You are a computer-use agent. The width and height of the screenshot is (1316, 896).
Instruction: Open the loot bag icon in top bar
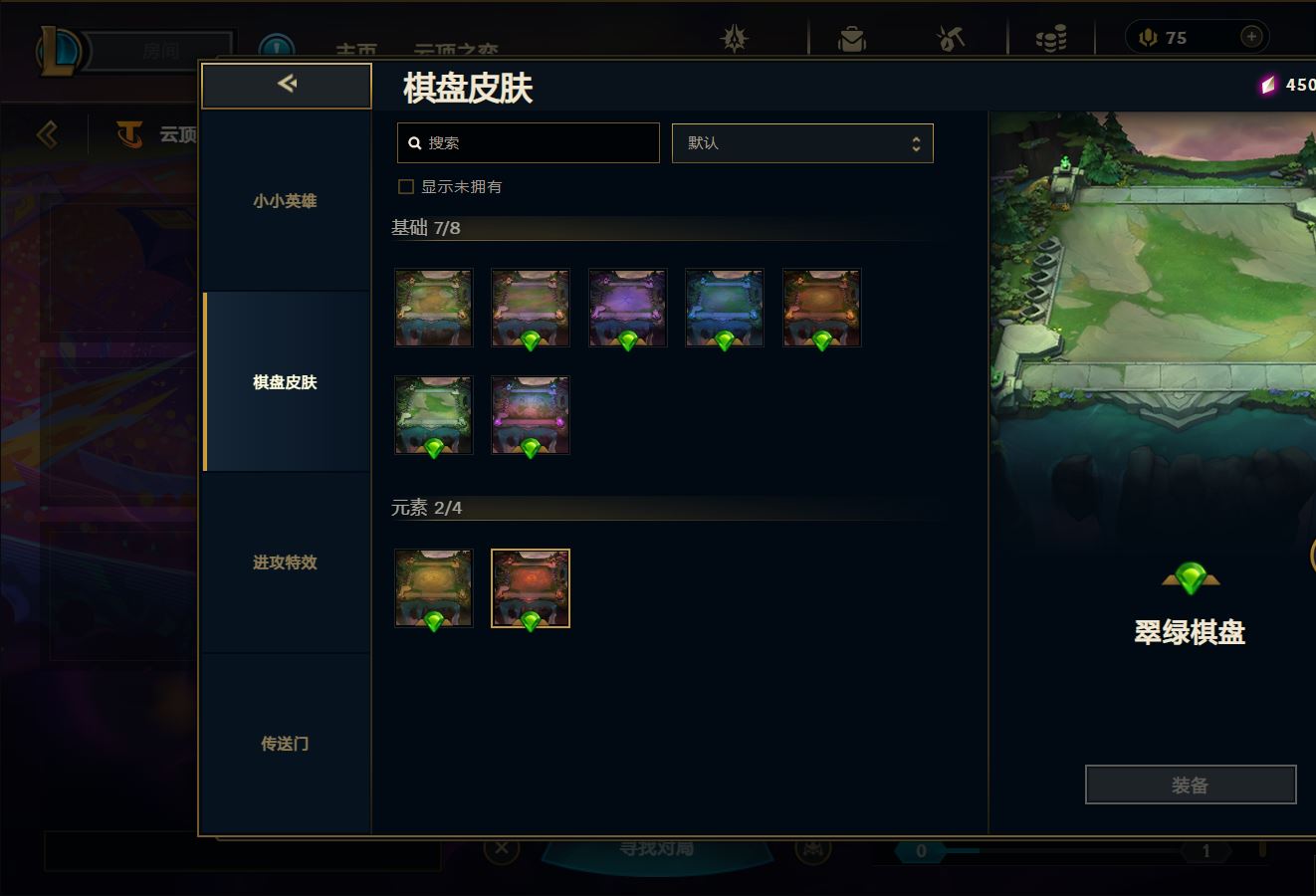pos(851,39)
